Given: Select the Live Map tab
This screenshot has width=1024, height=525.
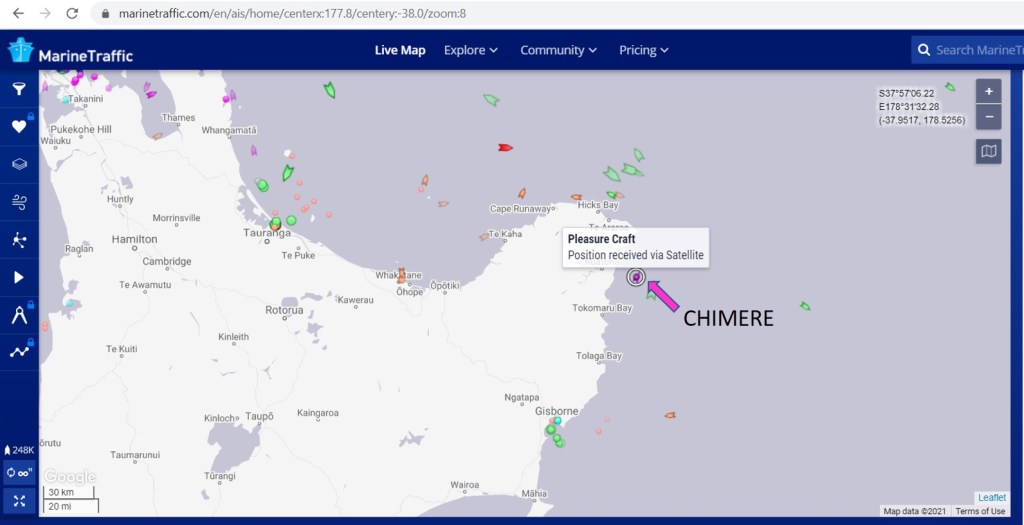Looking at the screenshot, I should [x=400, y=50].
